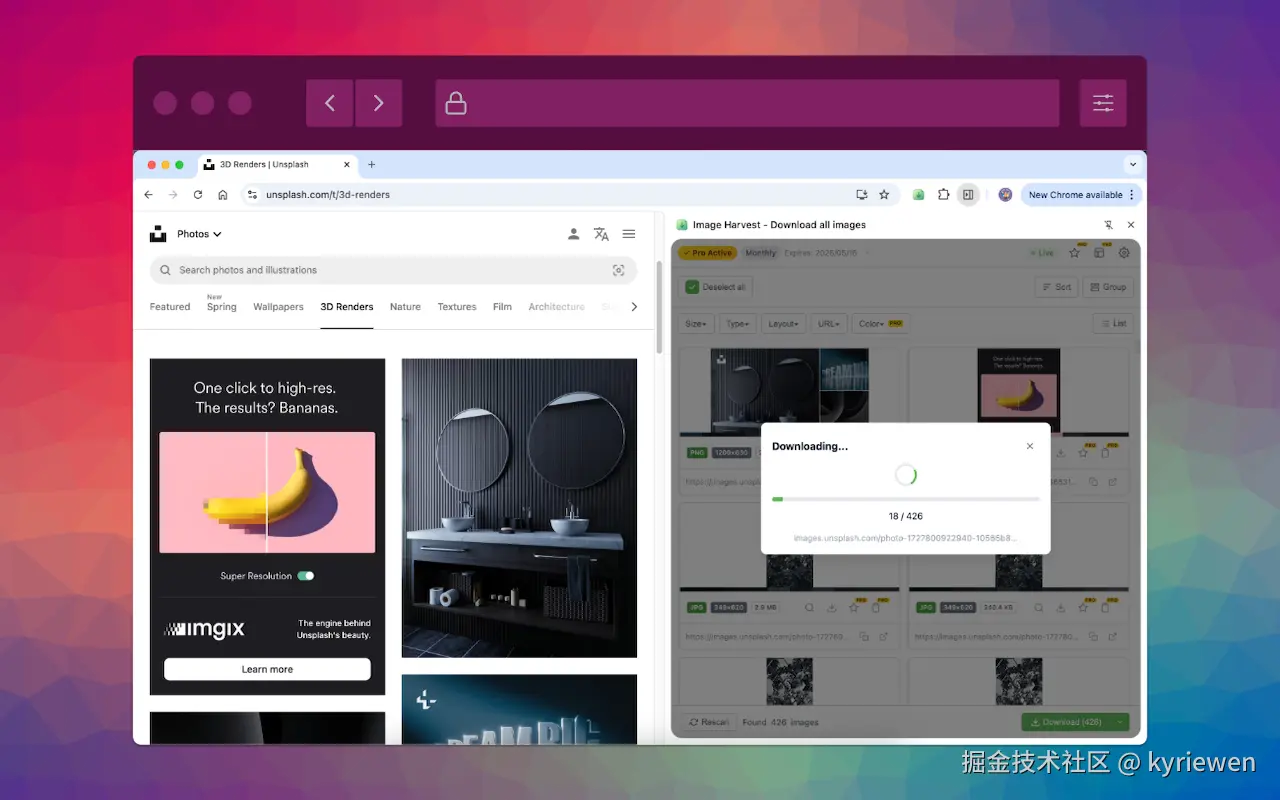The height and width of the screenshot is (800, 1280).
Task: Open Image Harvest settings gear
Action: click(x=1124, y=253)
